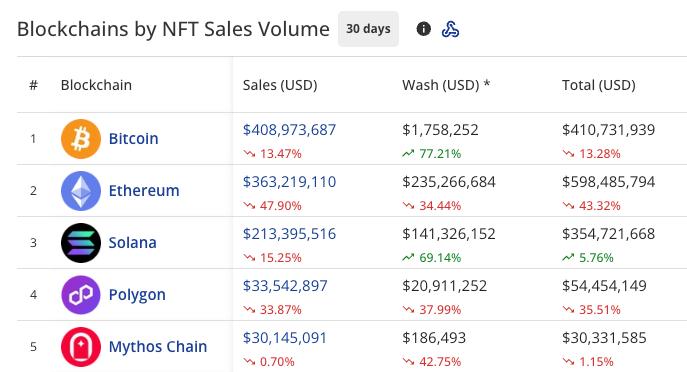Sort by the Total (USD) column header
687x372 pixels.
pyautogui.click(x=599, y=85)
